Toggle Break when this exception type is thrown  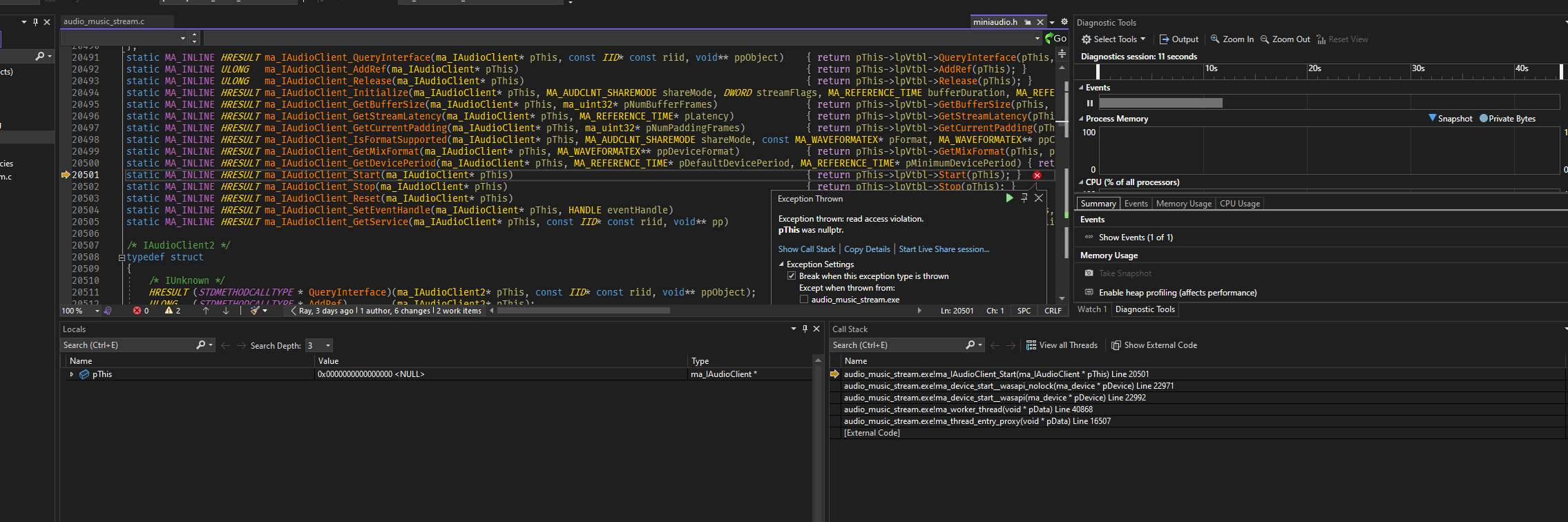pyautogui.click(x=792, y=276)
